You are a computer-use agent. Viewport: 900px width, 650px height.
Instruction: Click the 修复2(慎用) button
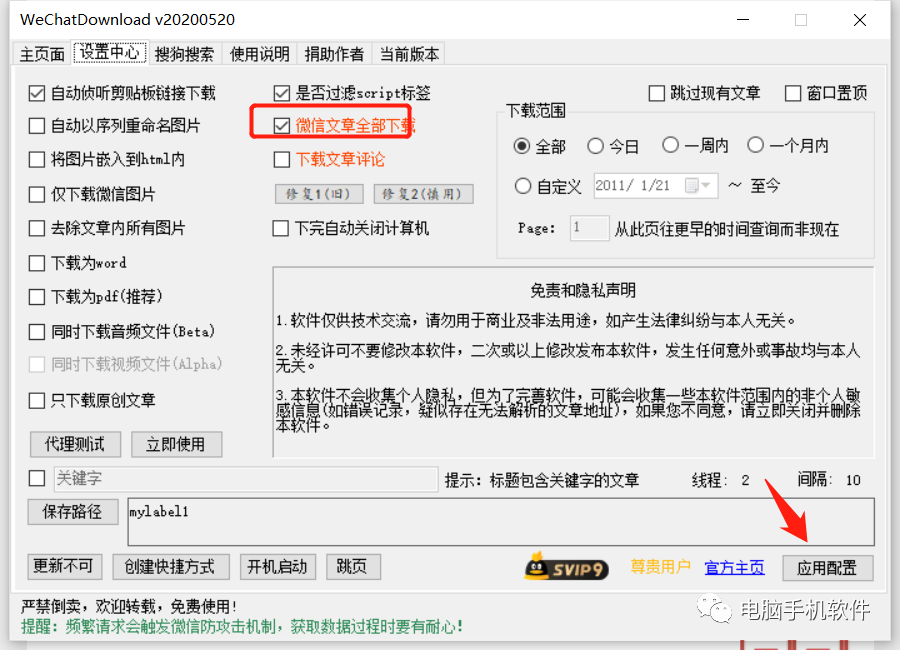point(424,194)
